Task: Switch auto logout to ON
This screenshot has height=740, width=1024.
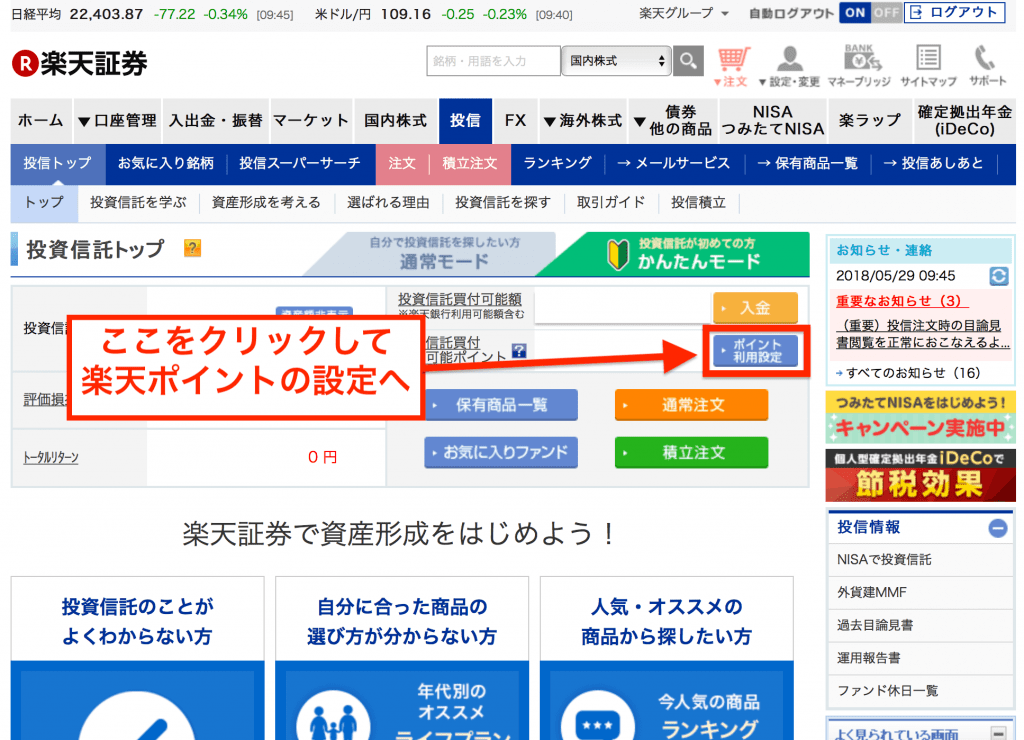Action: (x=855, y=12)
